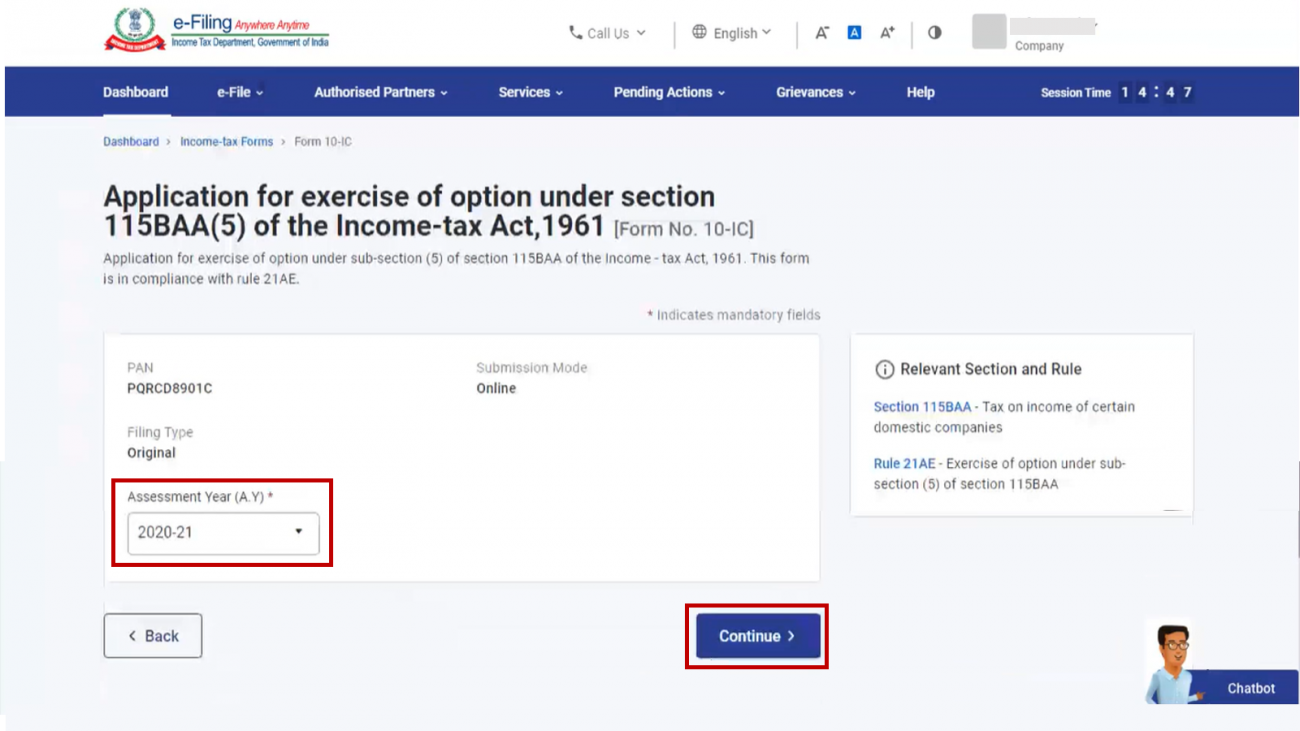Open the Chatbot assistant
Viewport: 1300px width, 731px height.
[x=1250, y=688]
